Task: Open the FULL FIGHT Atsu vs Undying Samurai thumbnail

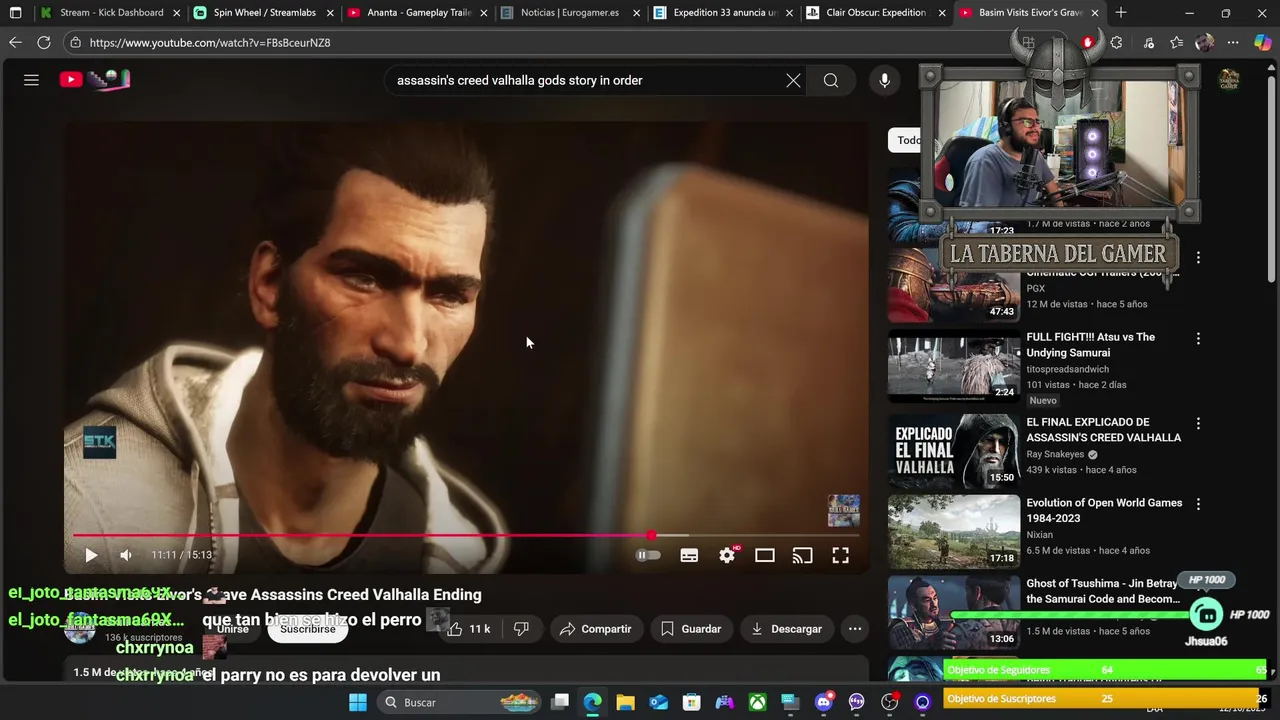Action: pos(954,365)
